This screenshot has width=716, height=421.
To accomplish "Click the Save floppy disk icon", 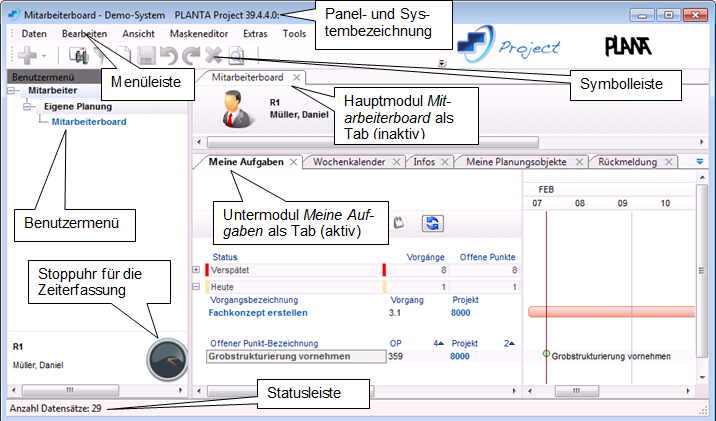I will 147,55.
